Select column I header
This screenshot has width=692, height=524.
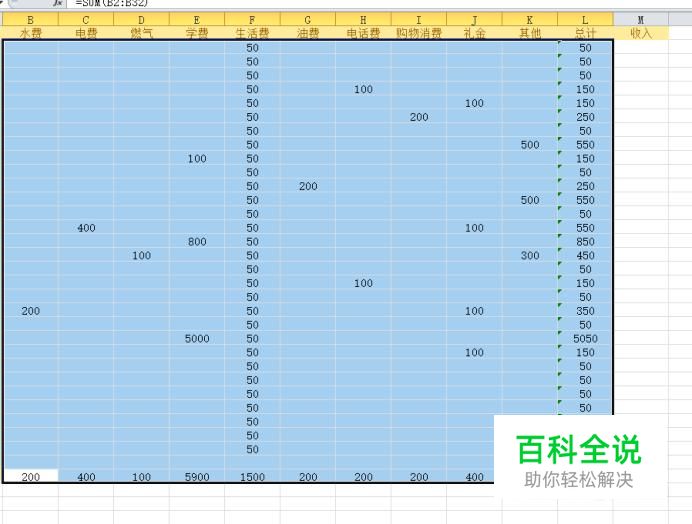point(419,19)
